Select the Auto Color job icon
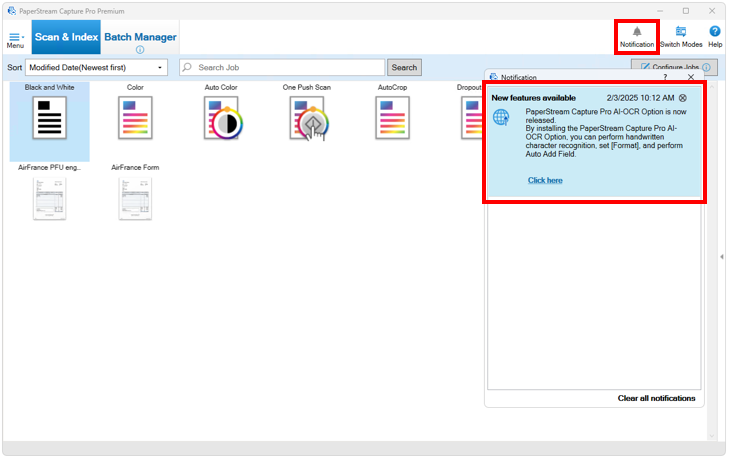 click(222, 118)
